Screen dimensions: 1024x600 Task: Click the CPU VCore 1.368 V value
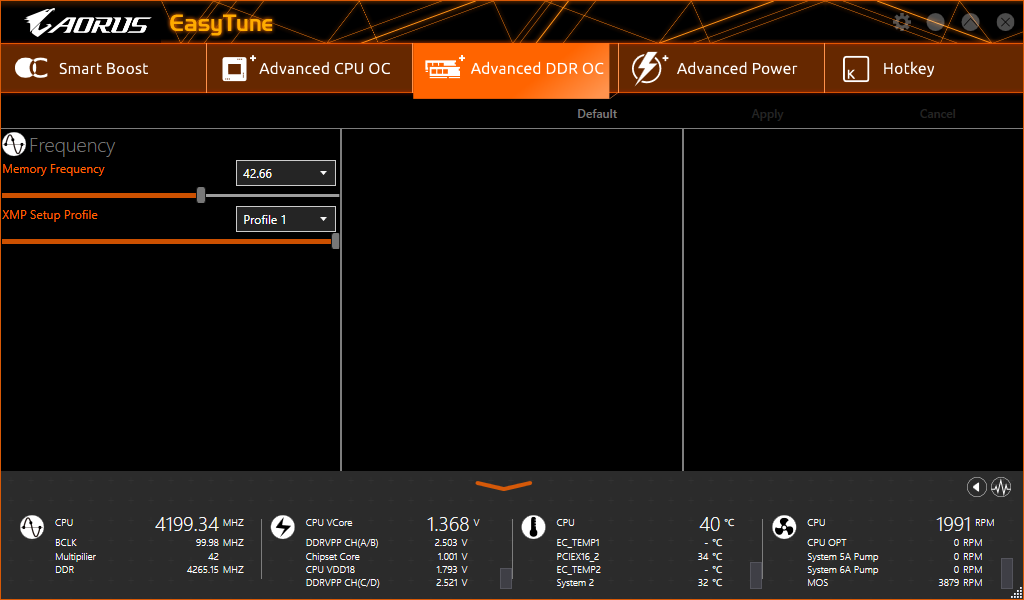453,524
